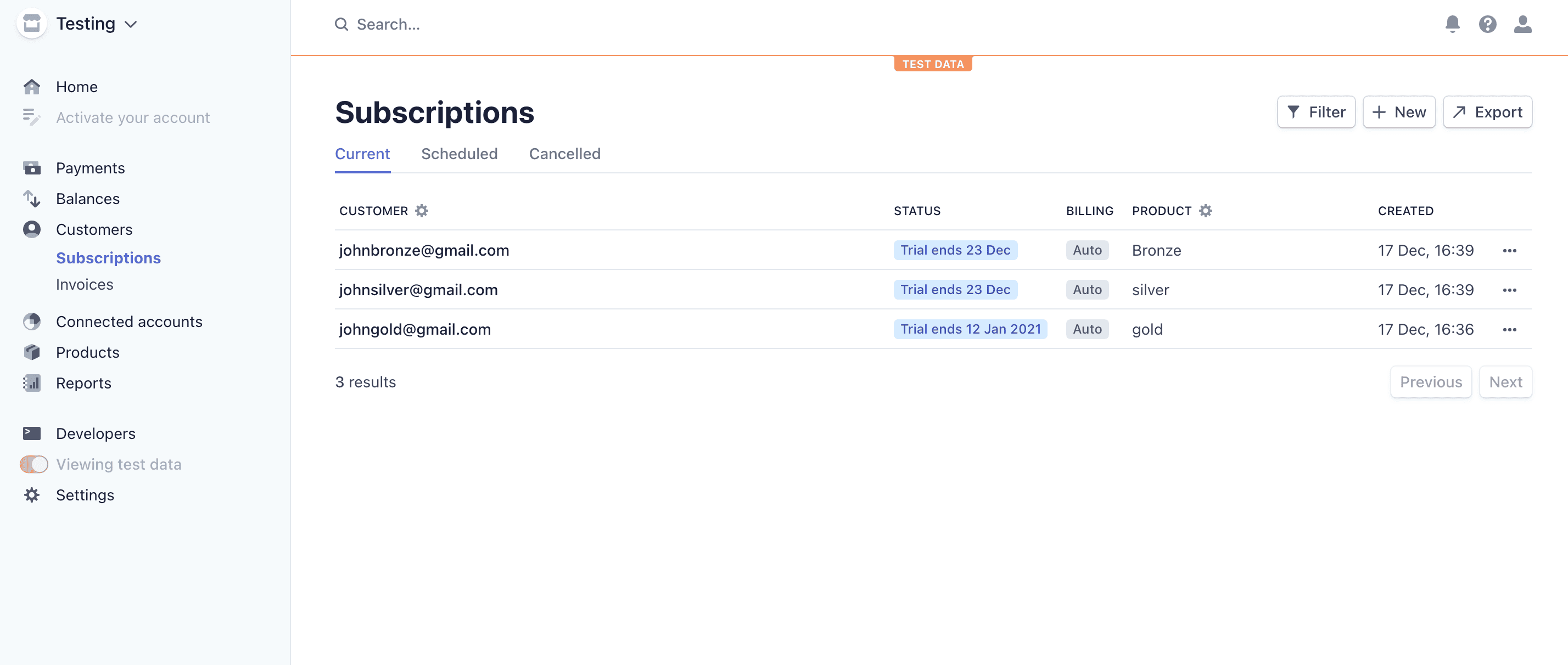Open Product column settings gear
This screenshot has width=1568, height=665.
(1205, 211)
